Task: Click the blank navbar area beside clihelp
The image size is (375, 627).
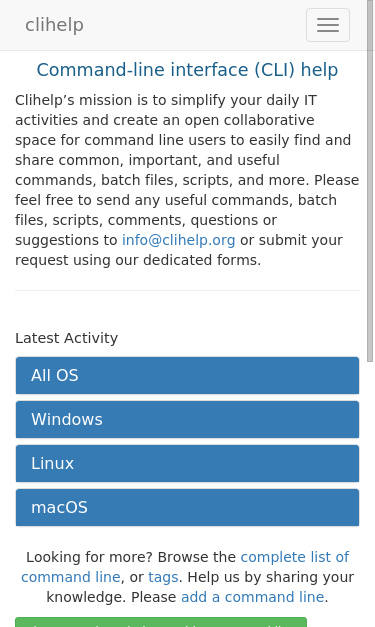Action: click(x=195, y=25)
